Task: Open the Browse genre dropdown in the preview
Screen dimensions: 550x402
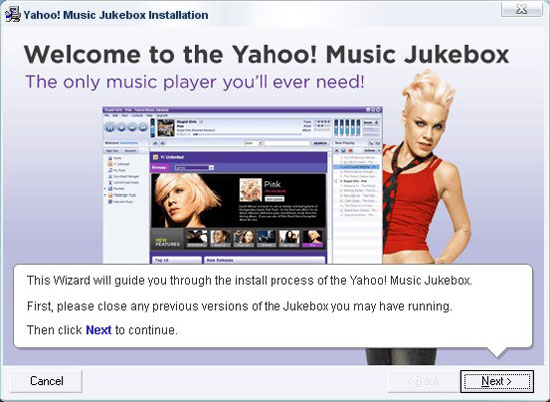Action: click(x=194, y=168)
